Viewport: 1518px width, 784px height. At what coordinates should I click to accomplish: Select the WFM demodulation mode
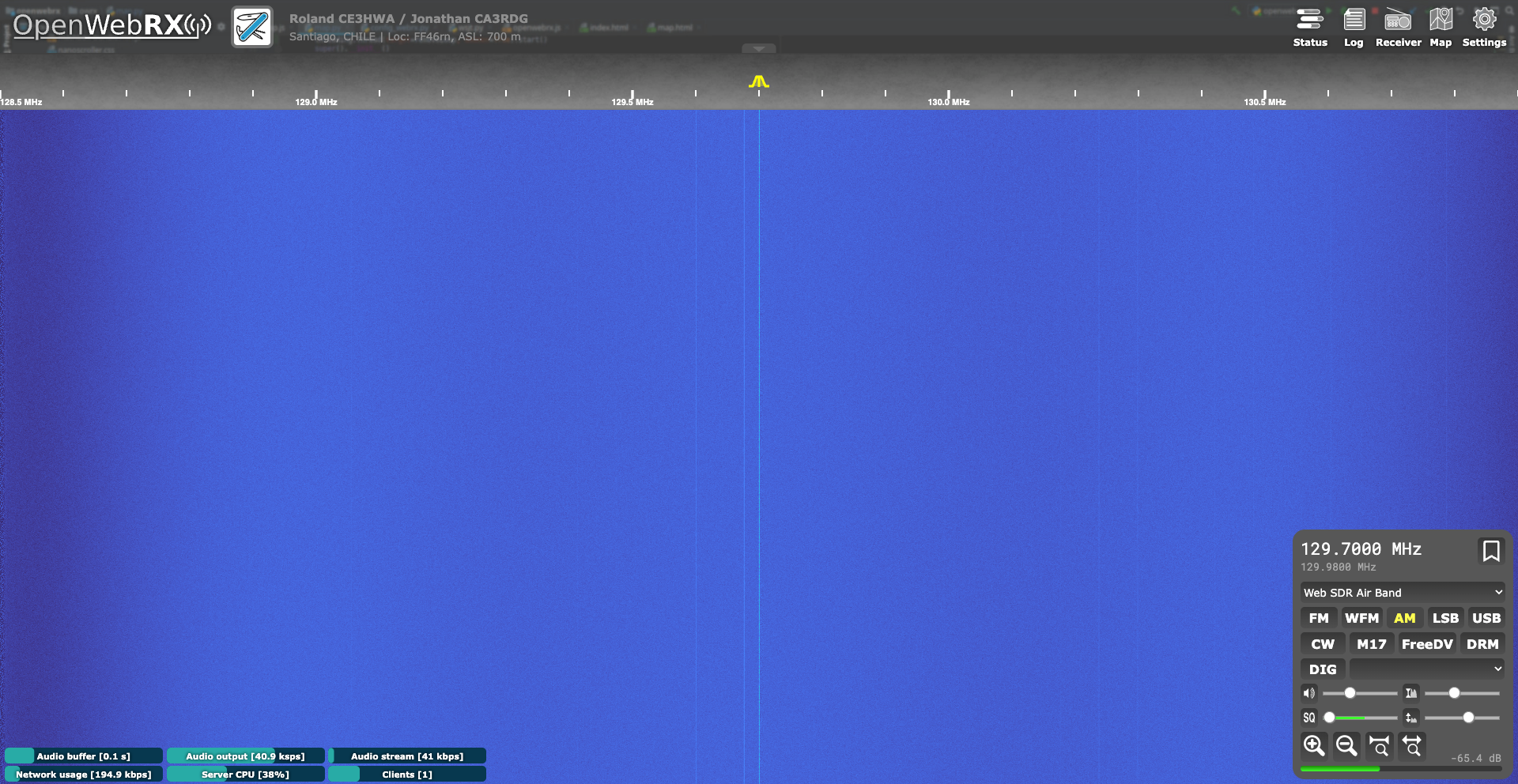1361,618
